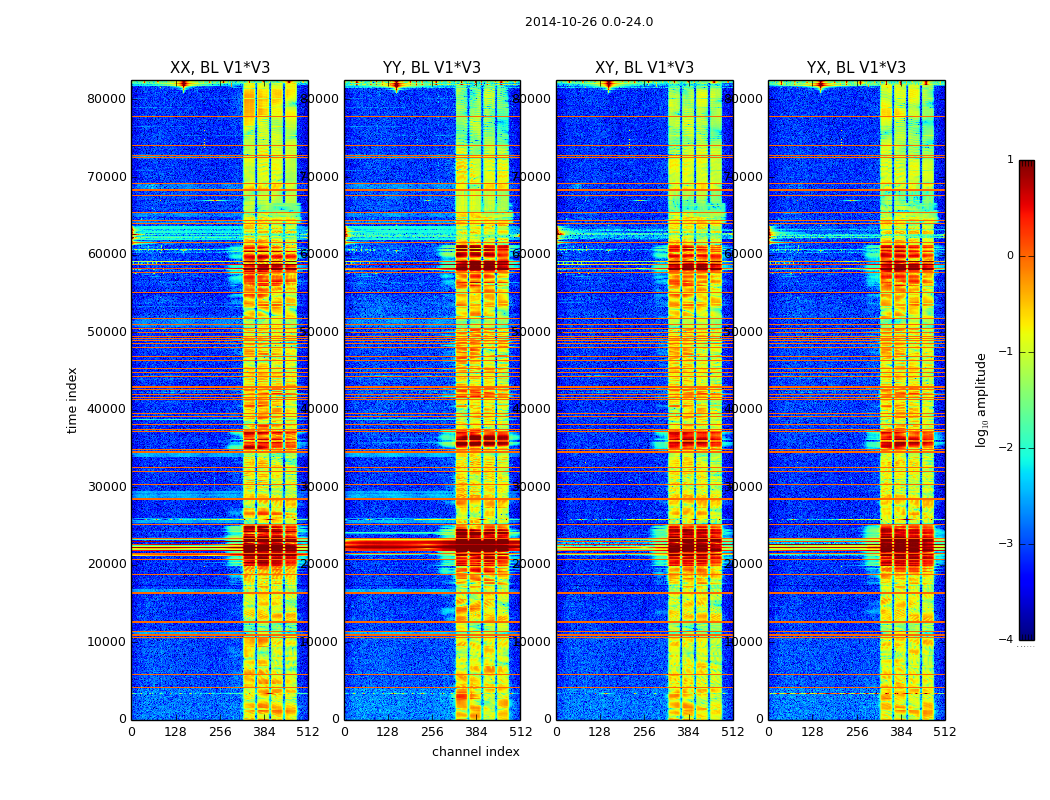1050x800 pixels.
Task: Click the "YY, BL V1*V3" plot title
Action: click(x=432, y=68)
